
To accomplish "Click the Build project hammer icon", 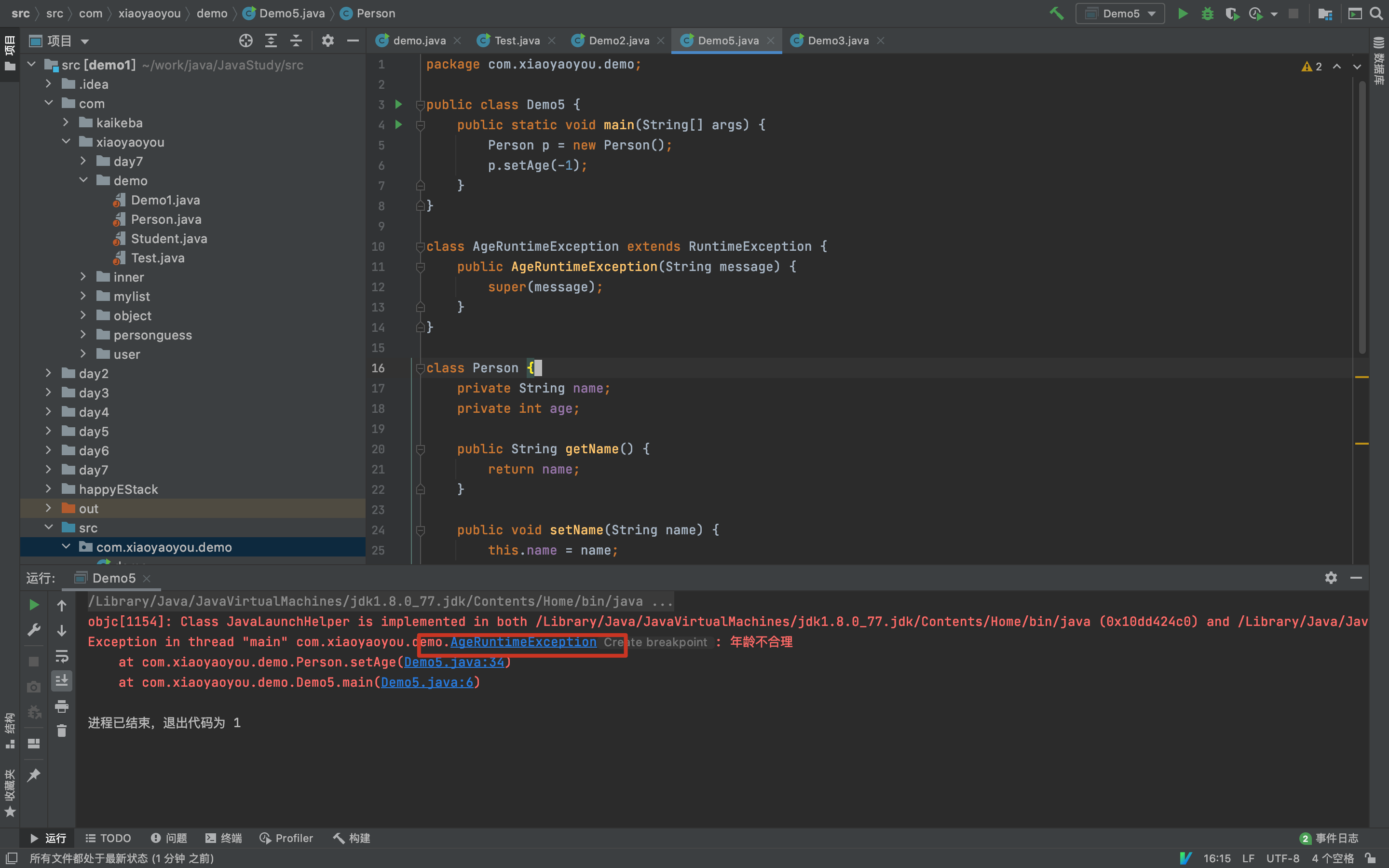I will pos(1056,13).
